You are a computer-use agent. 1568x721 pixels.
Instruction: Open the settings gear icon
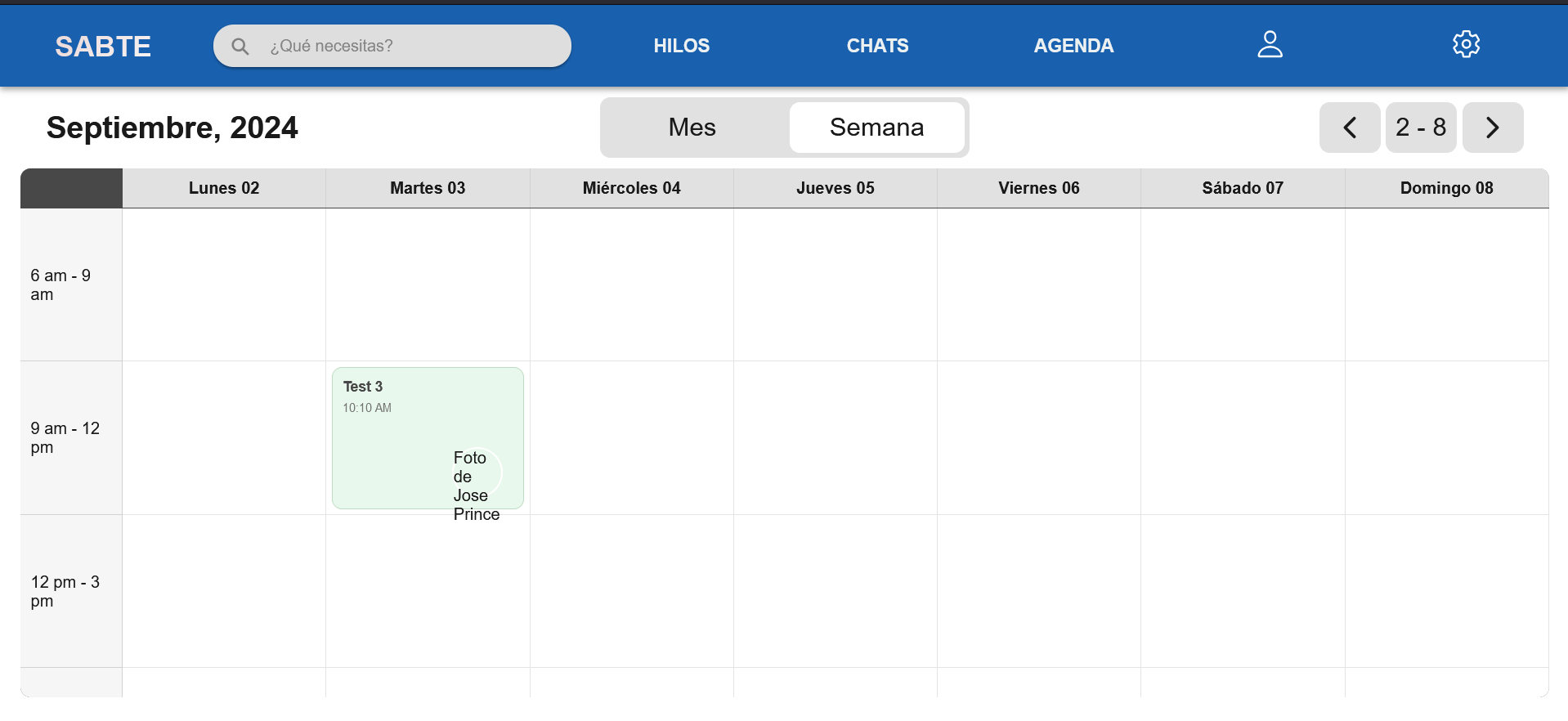[x=1466, y=45]
